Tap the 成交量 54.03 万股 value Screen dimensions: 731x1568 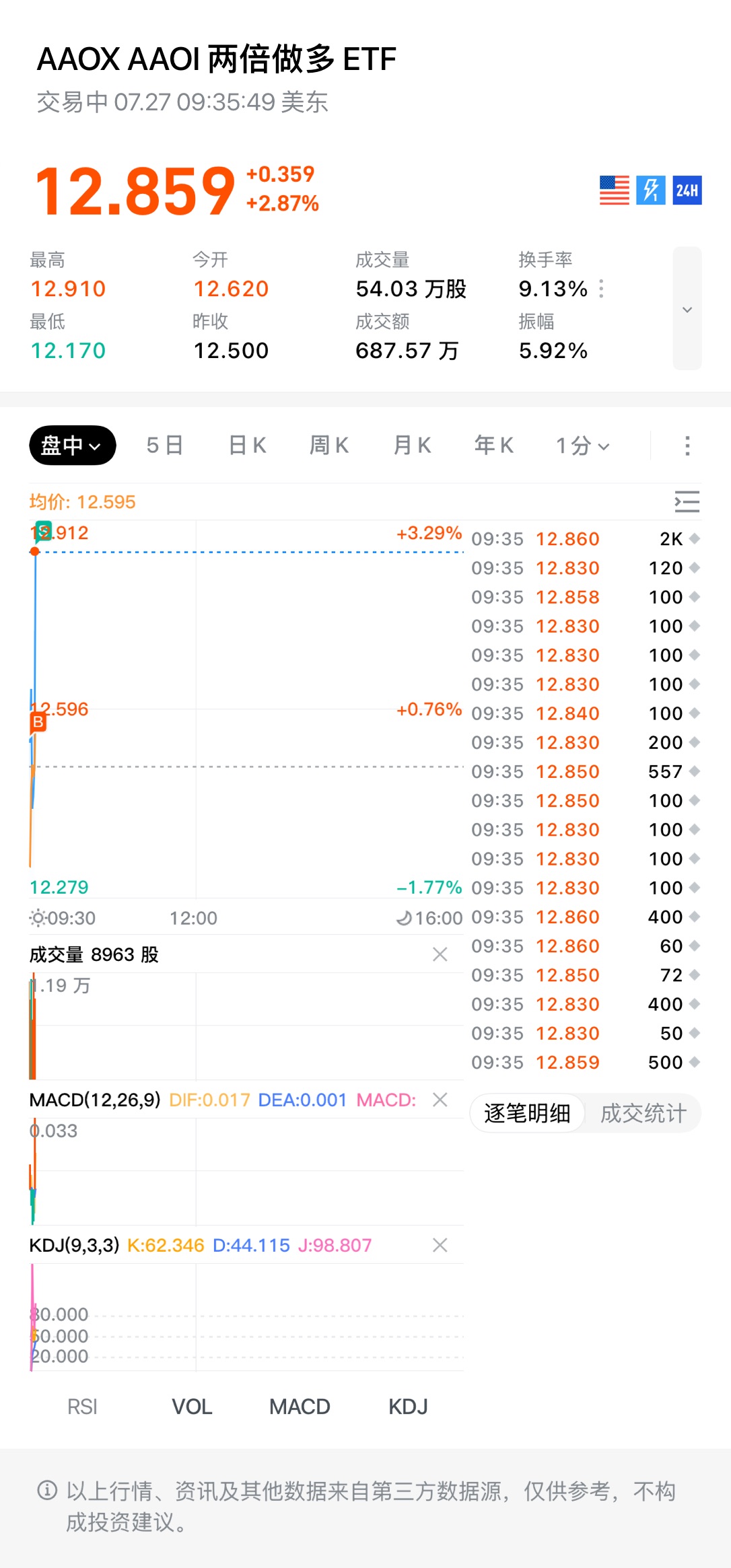(411, 289)
